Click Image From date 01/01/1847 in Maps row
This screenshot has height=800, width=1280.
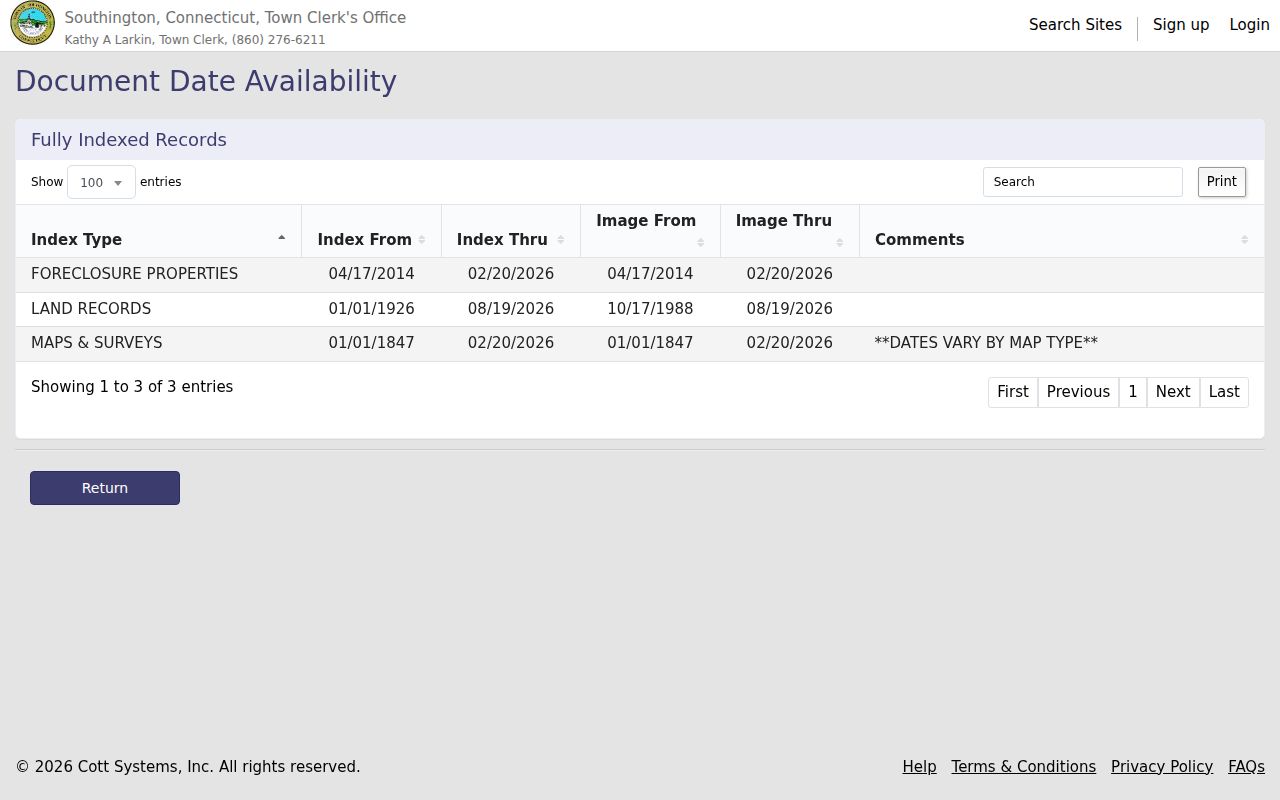(650, 343)
